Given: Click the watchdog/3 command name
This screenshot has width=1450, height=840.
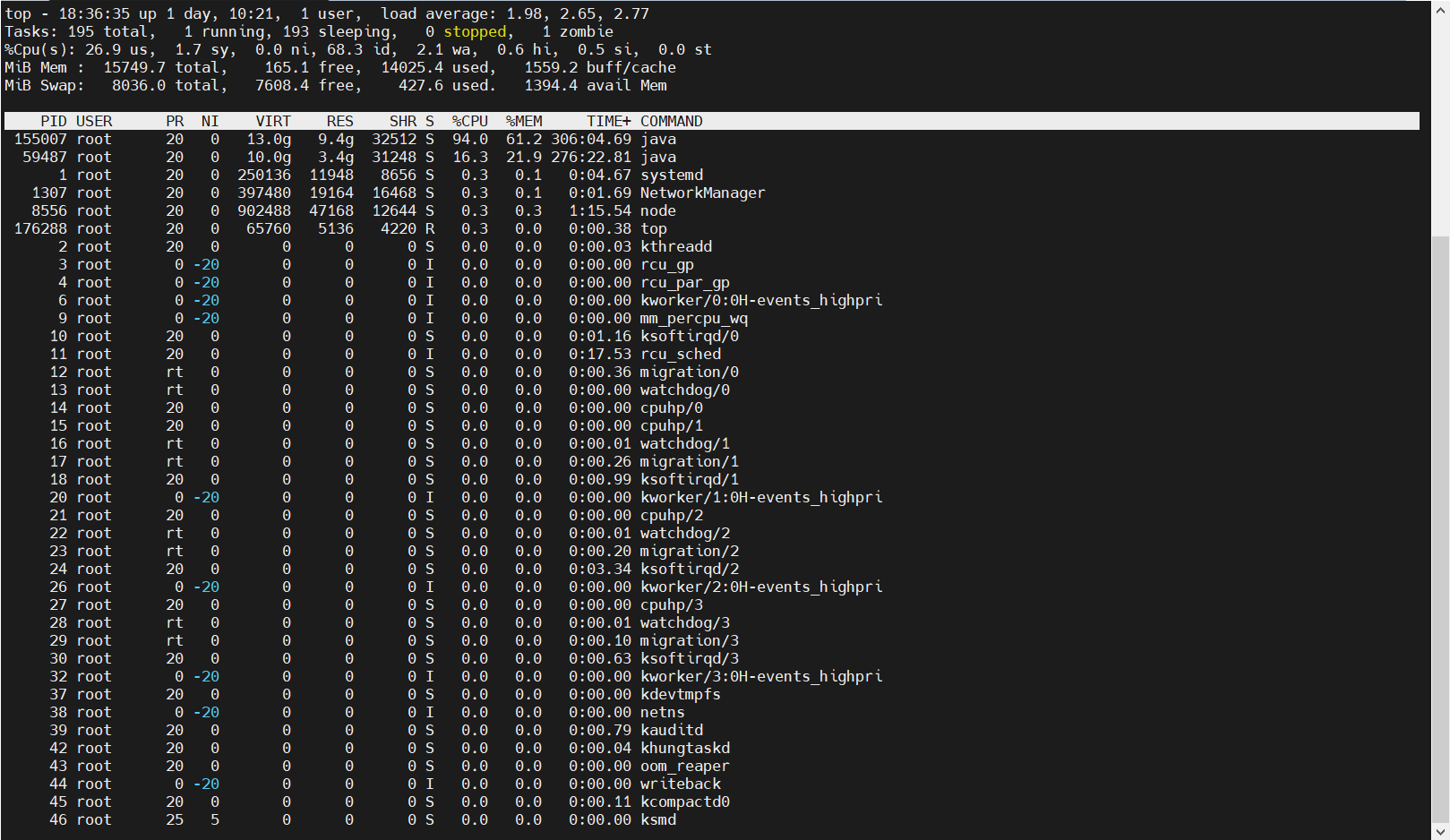Looking at the screenshot, I should pos(685,622).
